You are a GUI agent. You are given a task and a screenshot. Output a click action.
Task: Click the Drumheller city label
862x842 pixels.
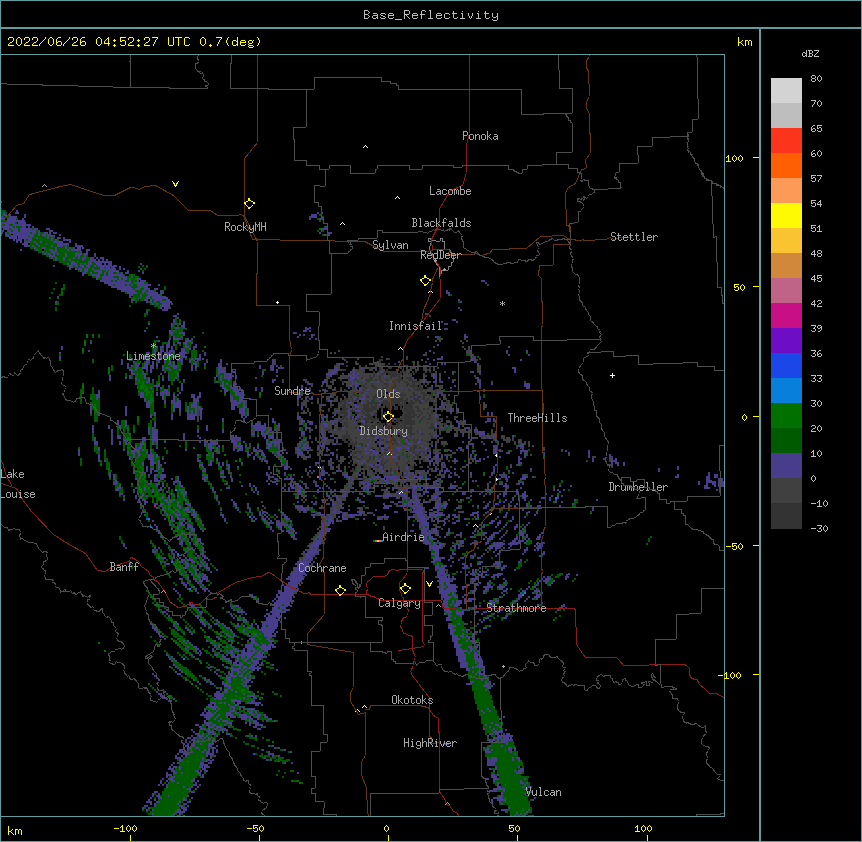[638, 487]
